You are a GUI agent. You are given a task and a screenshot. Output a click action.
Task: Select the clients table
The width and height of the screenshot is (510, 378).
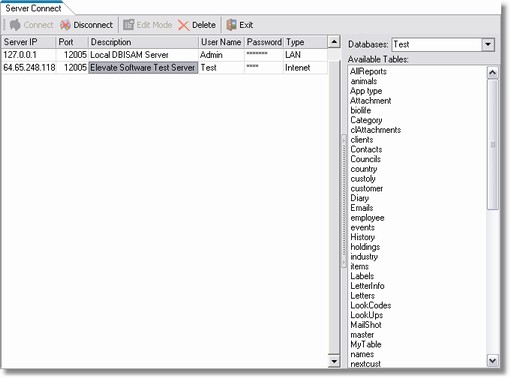(362, 140)
